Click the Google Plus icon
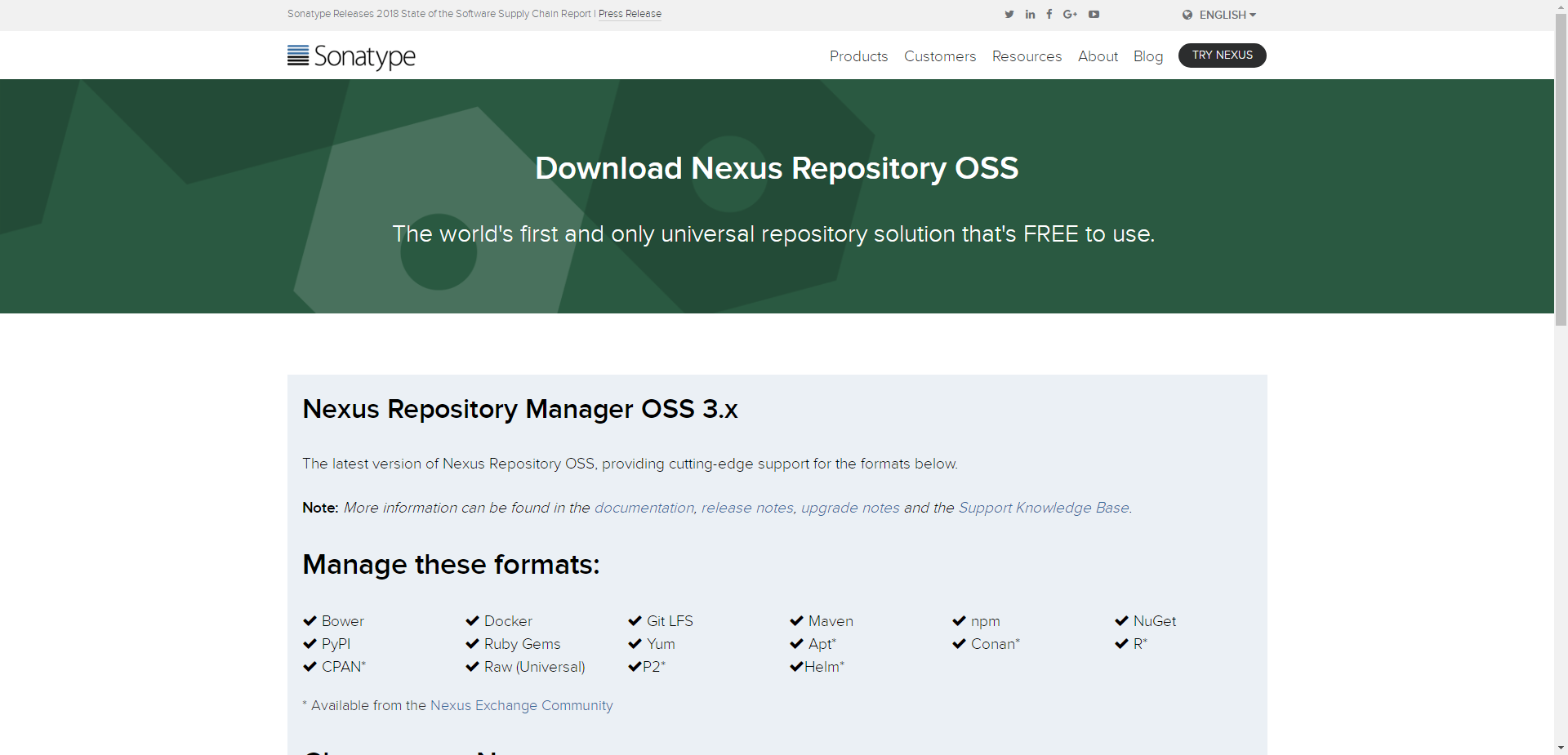The width and height of the screenshot is (1568, 755). click(x=1070, y=15)
